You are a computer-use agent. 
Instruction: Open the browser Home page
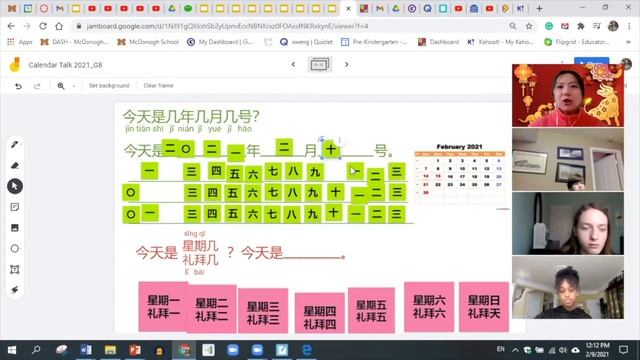[59, 26]
